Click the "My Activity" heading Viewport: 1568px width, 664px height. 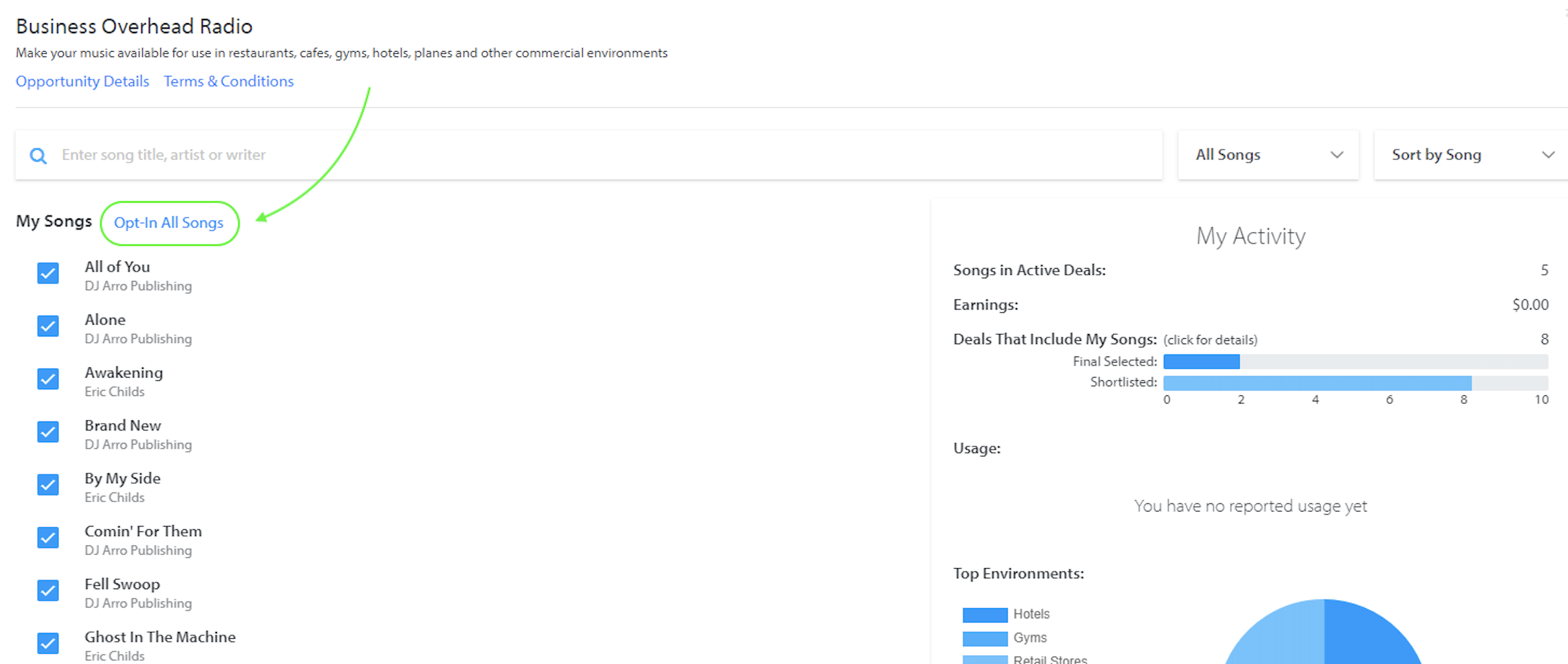pyautogui.click(x=1250, y=236)
